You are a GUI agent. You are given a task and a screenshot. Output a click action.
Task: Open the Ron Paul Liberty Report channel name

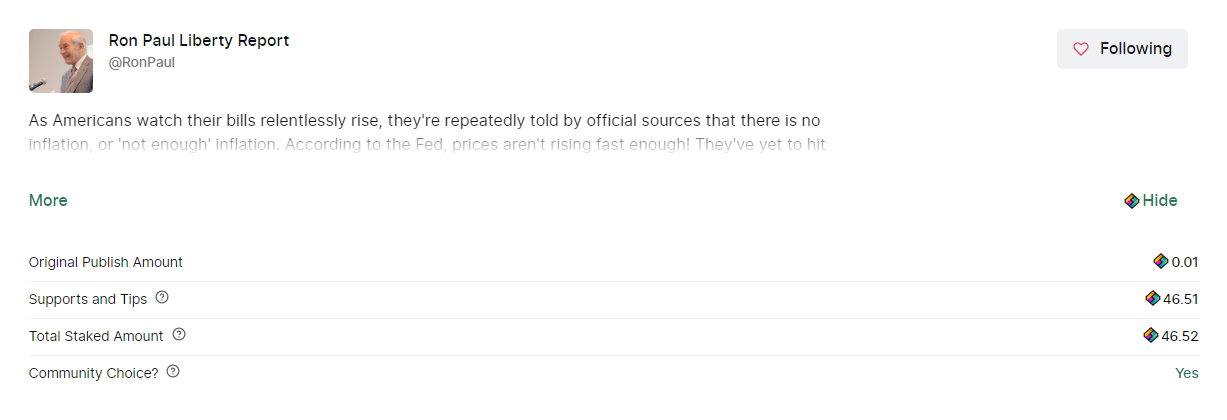coord(199,41)
